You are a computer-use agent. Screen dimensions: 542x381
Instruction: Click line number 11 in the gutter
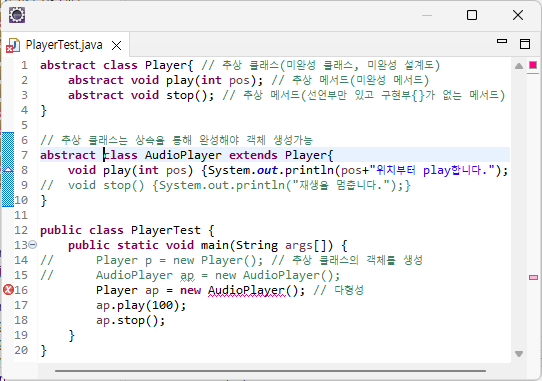[21, 215]
